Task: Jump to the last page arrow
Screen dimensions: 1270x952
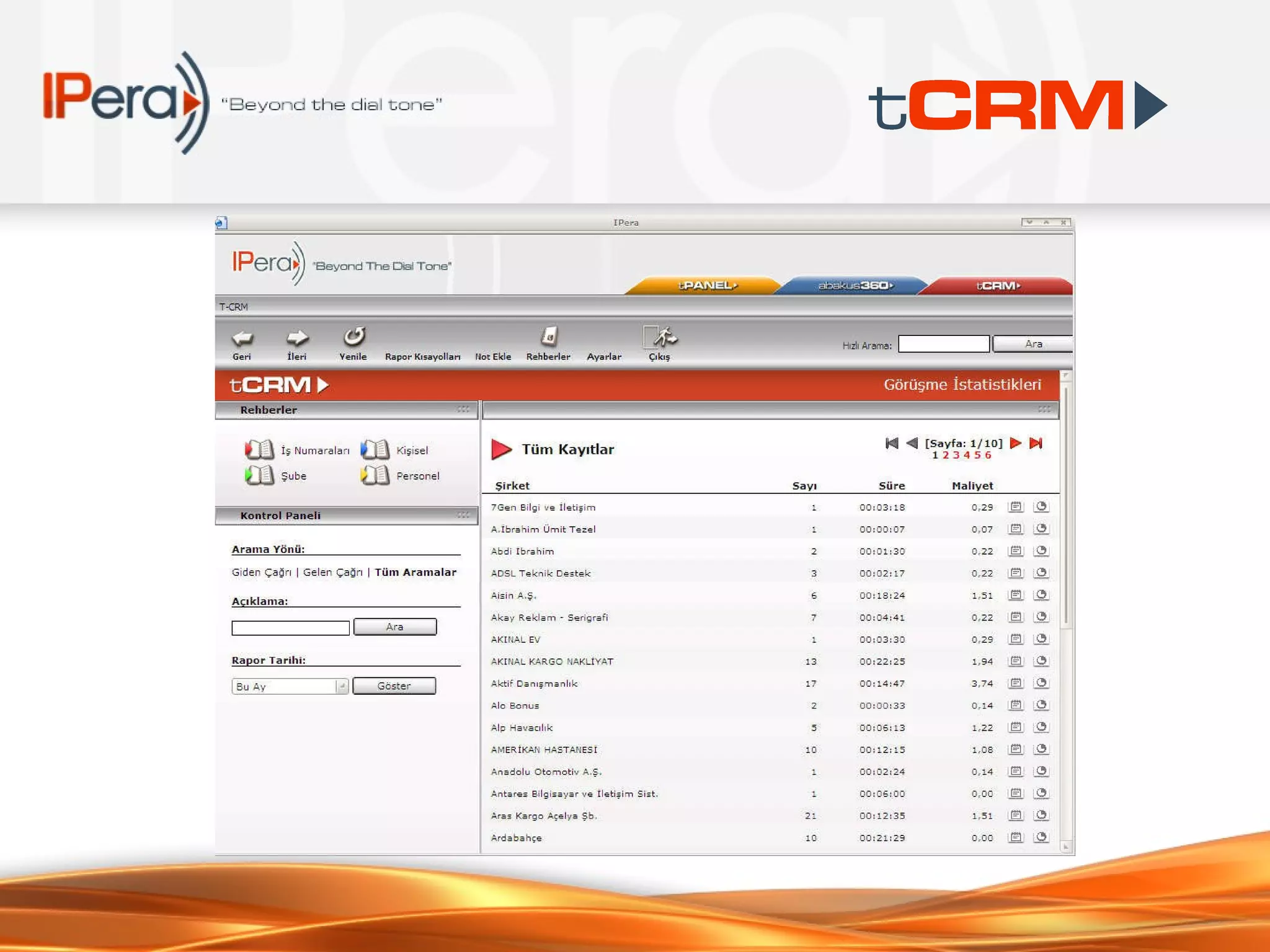Action: [1036, 443]
